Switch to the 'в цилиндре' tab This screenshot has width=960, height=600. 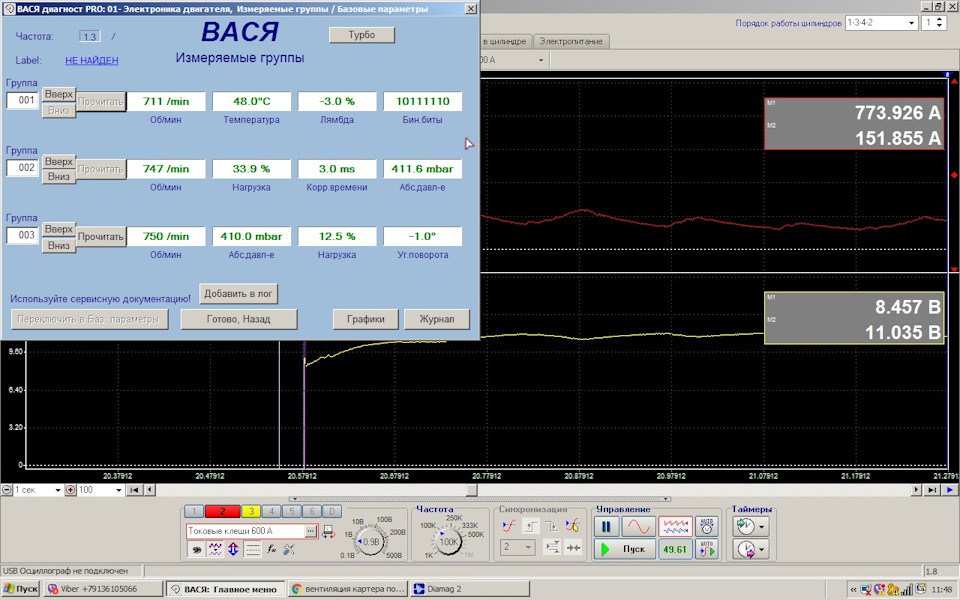505,41
